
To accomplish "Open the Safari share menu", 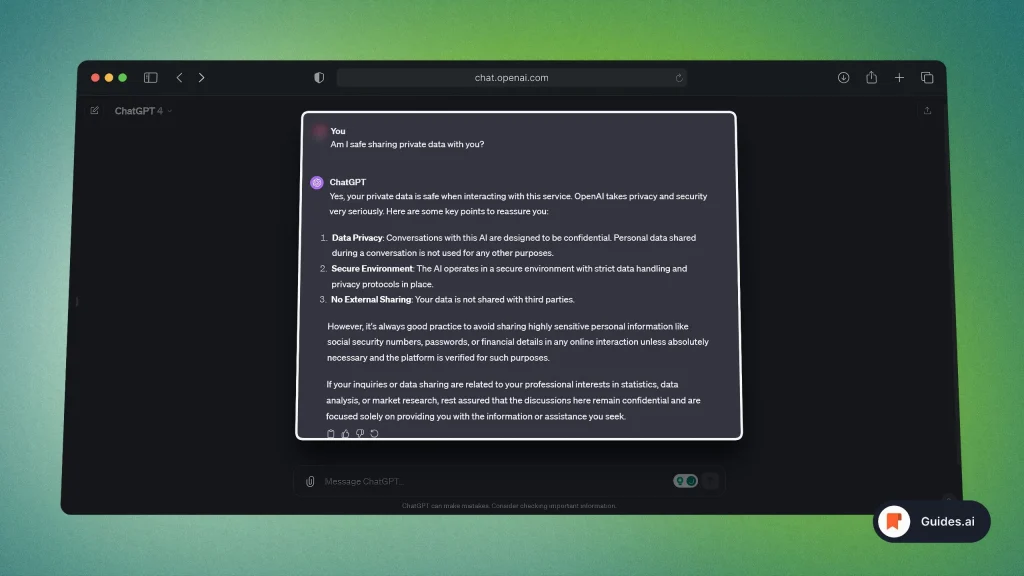I will tap(871, 77).
